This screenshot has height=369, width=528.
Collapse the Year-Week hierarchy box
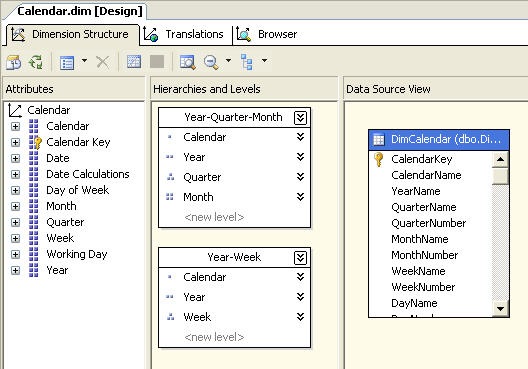(300, 258)
